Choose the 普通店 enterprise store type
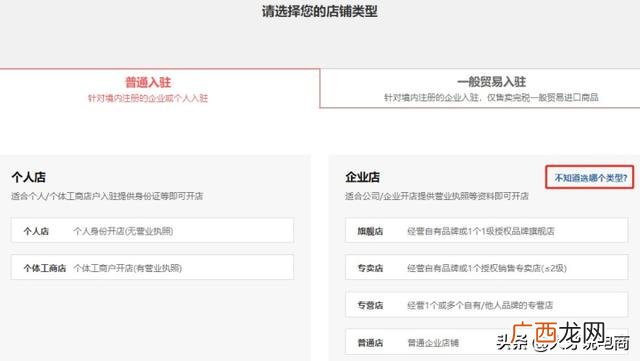 click(487, 342)
